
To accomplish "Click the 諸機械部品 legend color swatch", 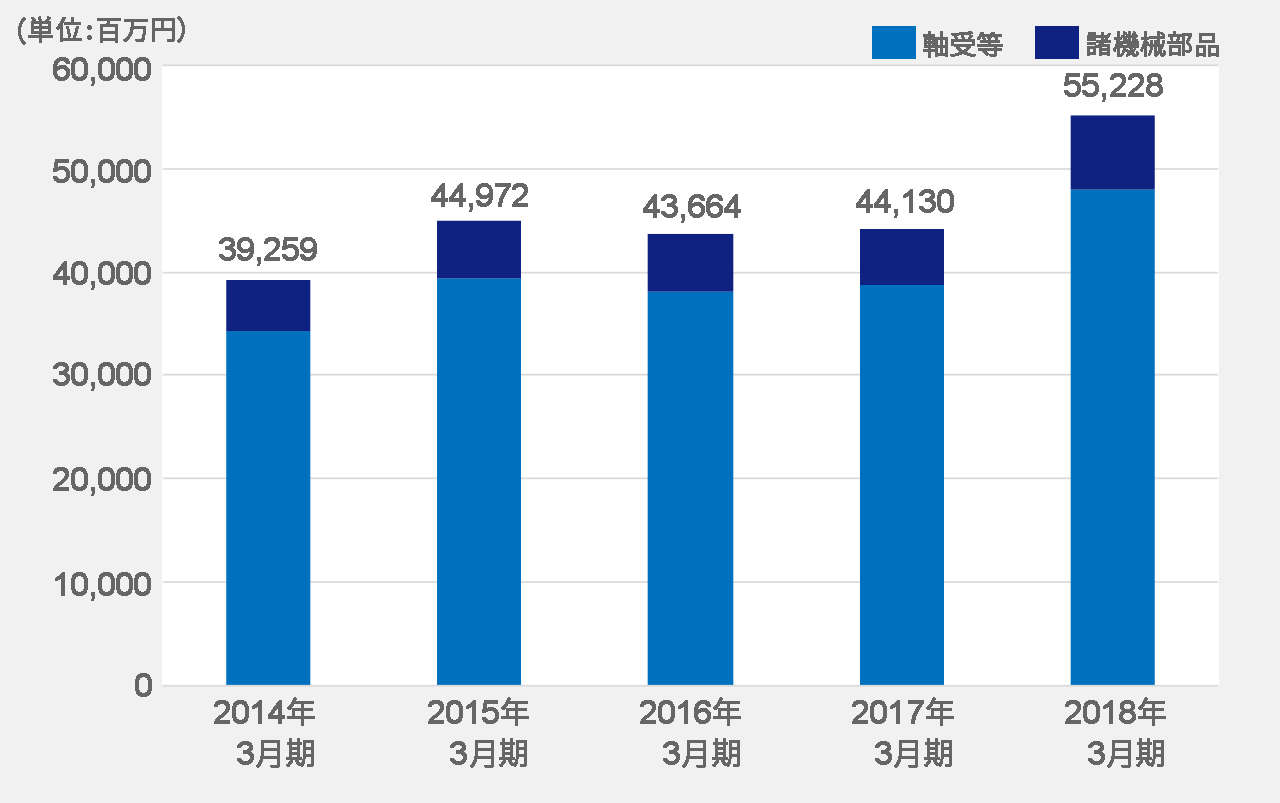I will point(1056,42).
